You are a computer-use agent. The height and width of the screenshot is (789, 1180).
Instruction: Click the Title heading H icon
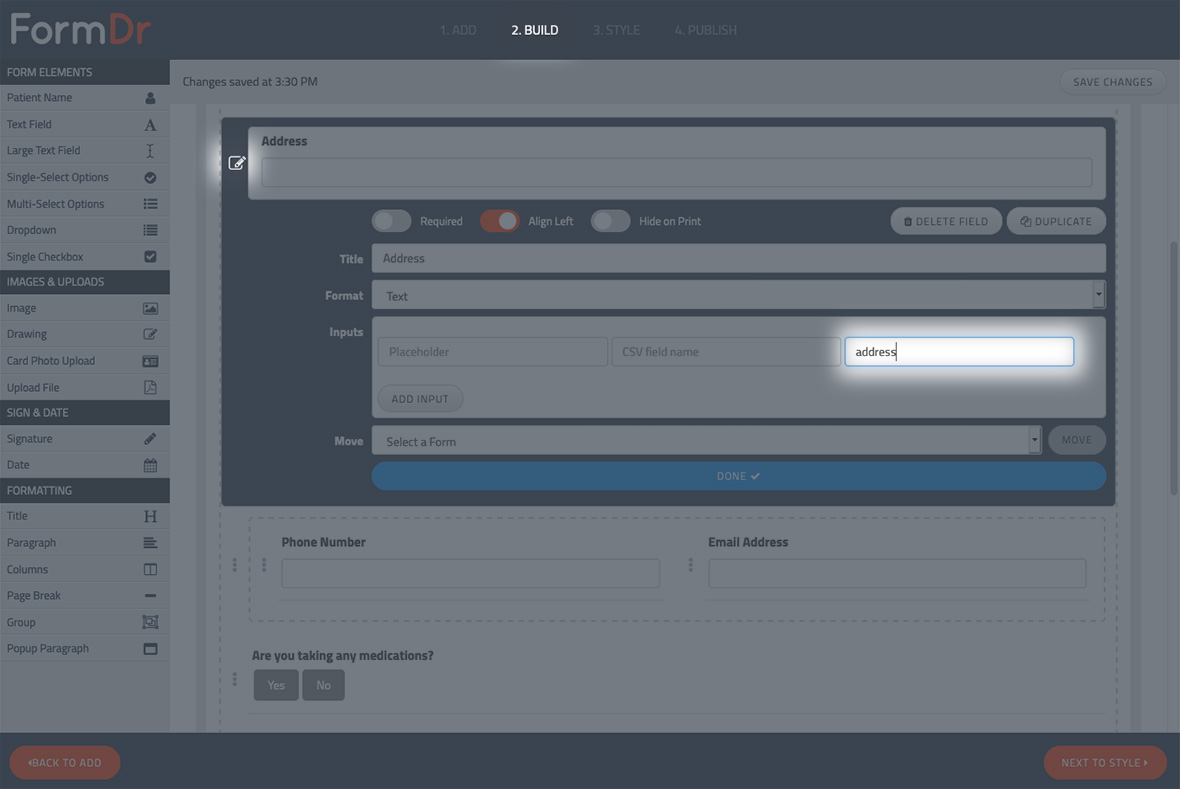[151, 516]
